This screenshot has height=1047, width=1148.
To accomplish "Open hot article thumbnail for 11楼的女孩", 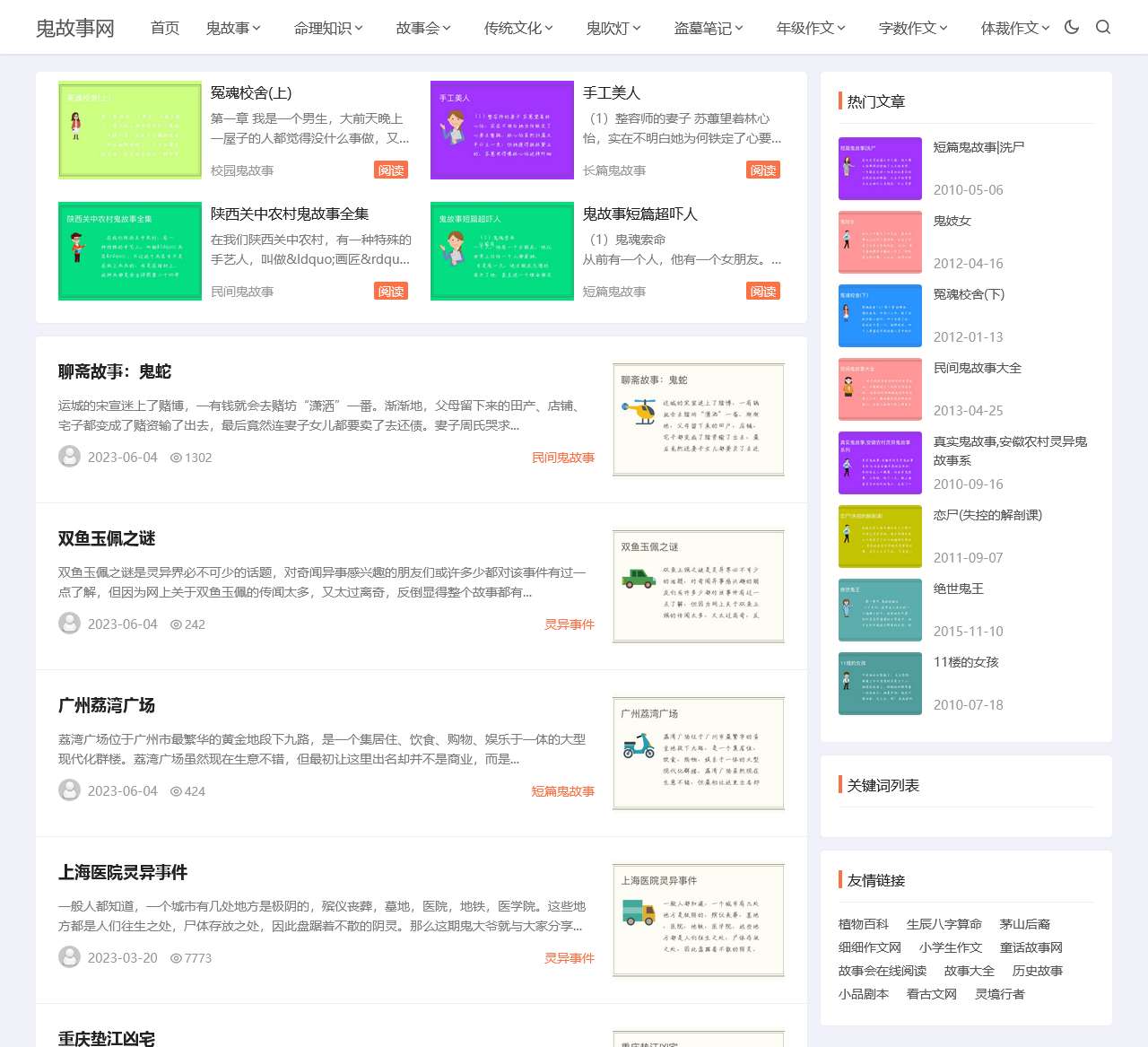I will [880, 684].
